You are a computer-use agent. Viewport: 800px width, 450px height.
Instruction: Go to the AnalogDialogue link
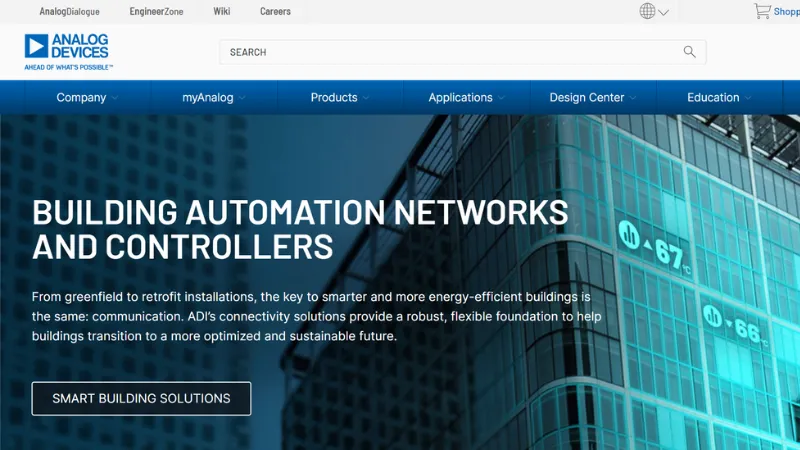coord(69,12)
